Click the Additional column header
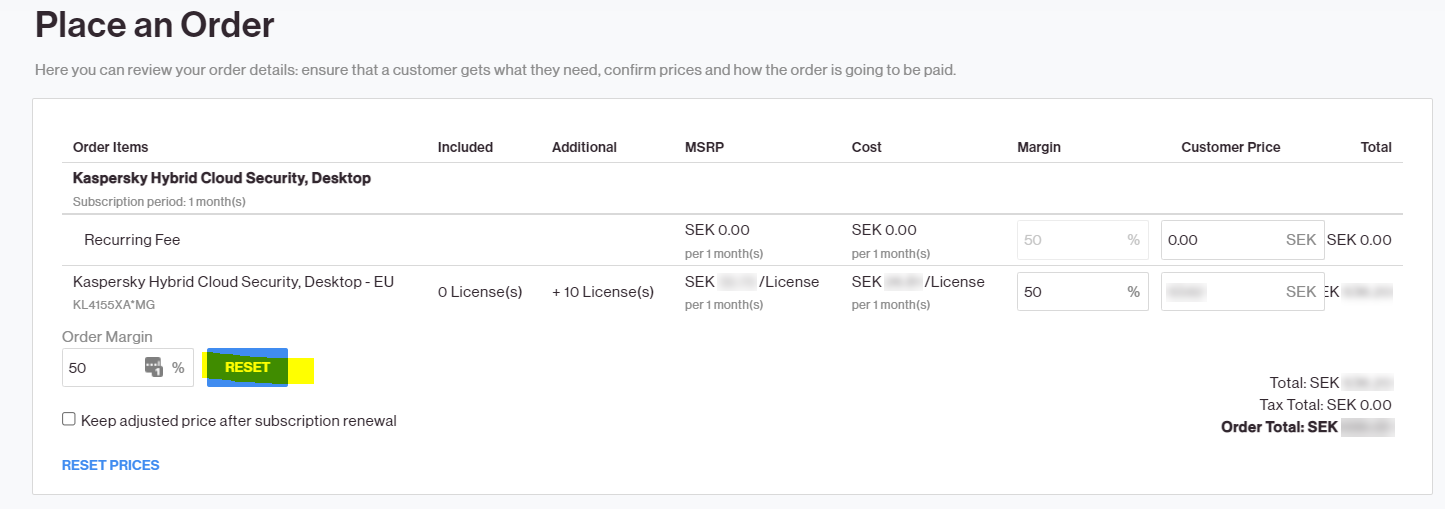This screenshot has width=1445, height=509. pos(584,147)
